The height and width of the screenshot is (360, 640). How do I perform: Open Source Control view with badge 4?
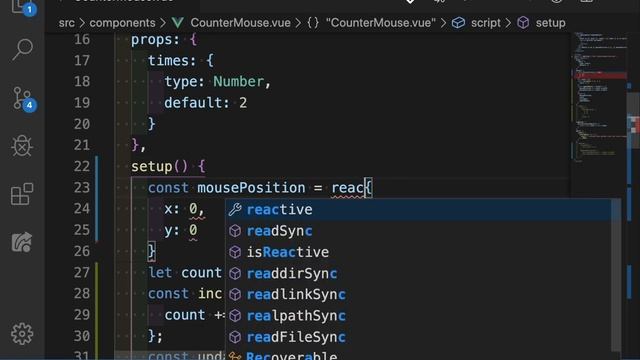[23, 99]
